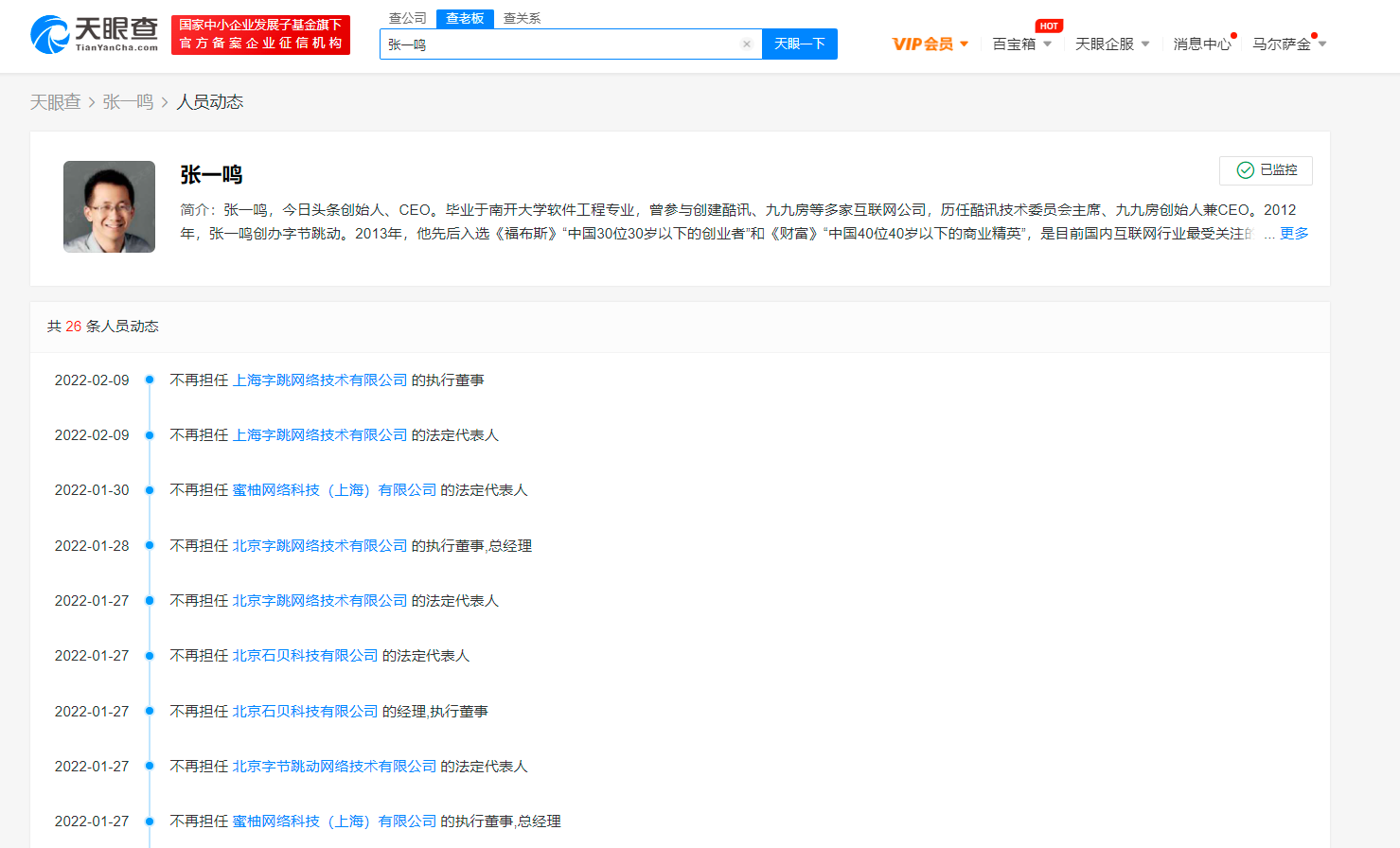
Task: Switch to the 查公司 tab
Action: point(408,18)
